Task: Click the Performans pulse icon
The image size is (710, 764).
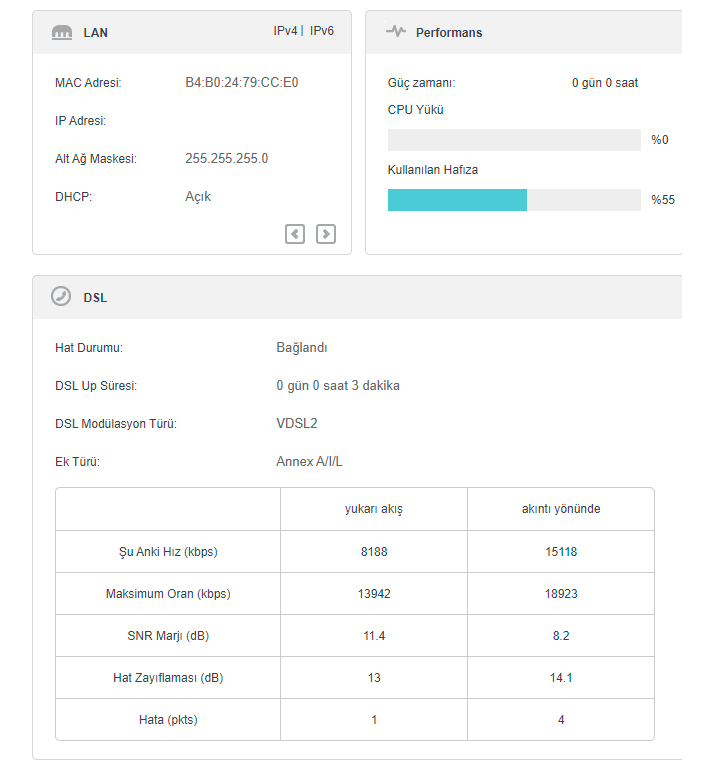Action: 396,31
